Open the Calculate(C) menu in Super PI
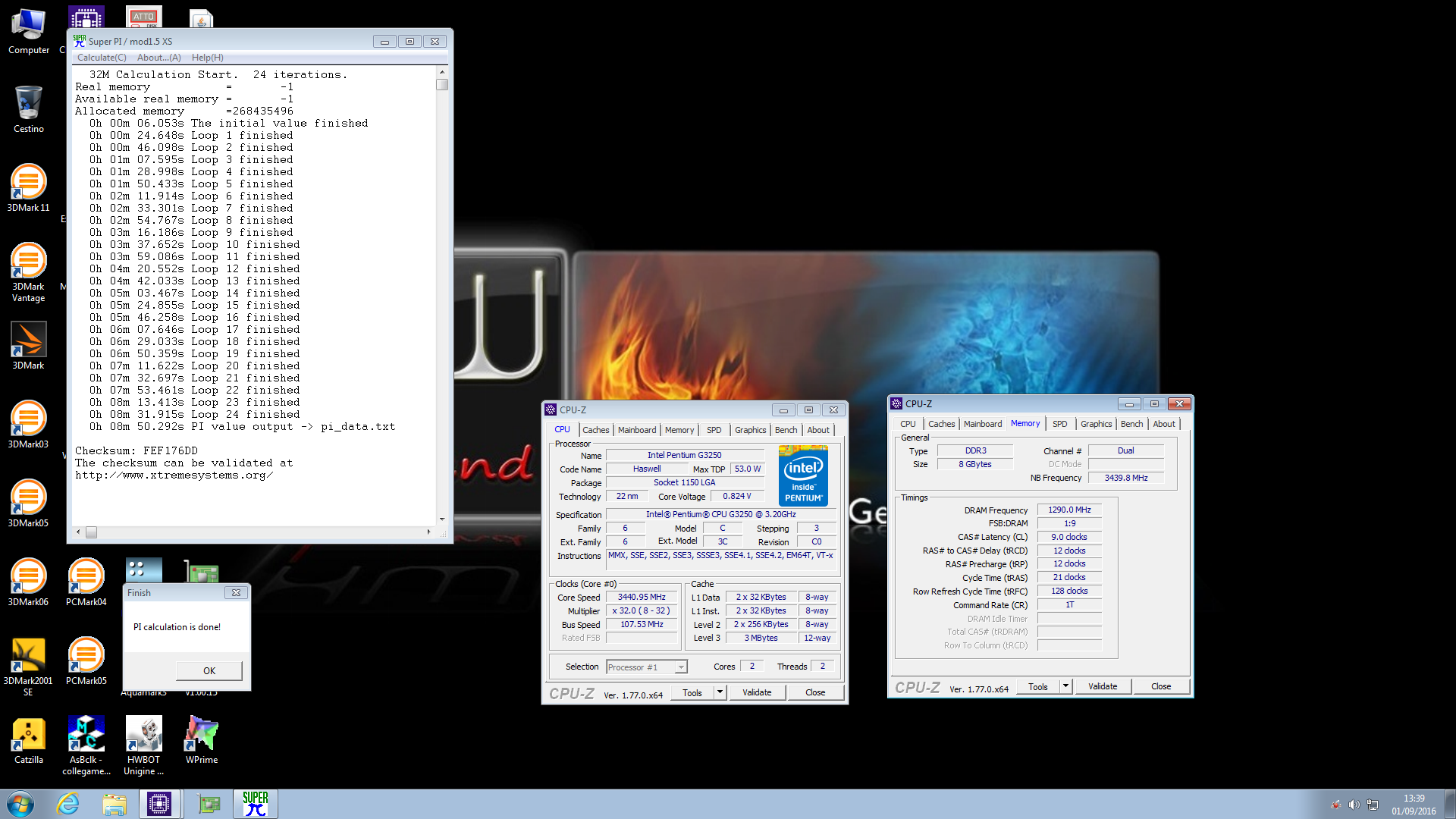This screenshot has height=819, width=1456. [102, 58]
